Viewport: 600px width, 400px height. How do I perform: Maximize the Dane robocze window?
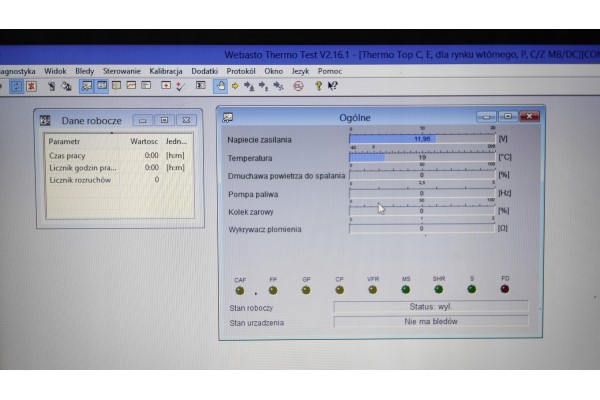tap(165, 120)
